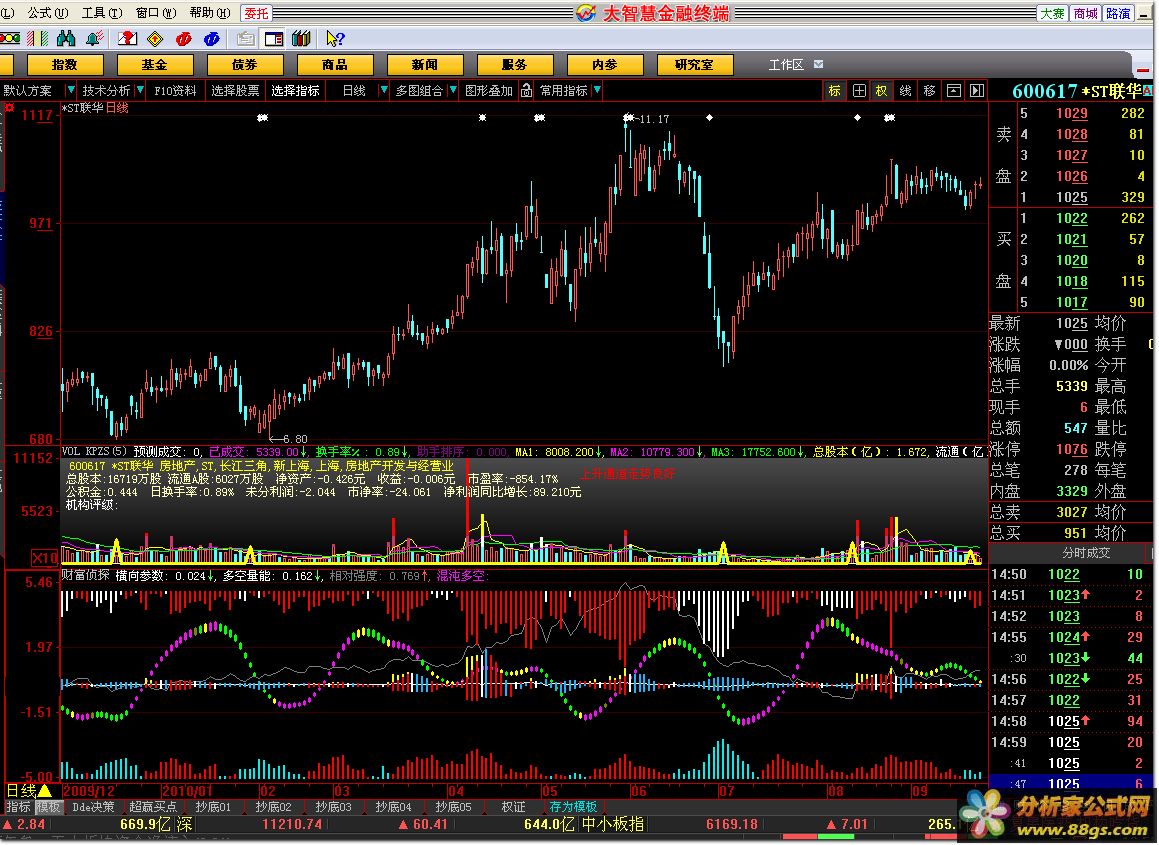The image size is (1159, 845).
Task: Click the 基金 yellow button
Action: (x=154, y=64)
